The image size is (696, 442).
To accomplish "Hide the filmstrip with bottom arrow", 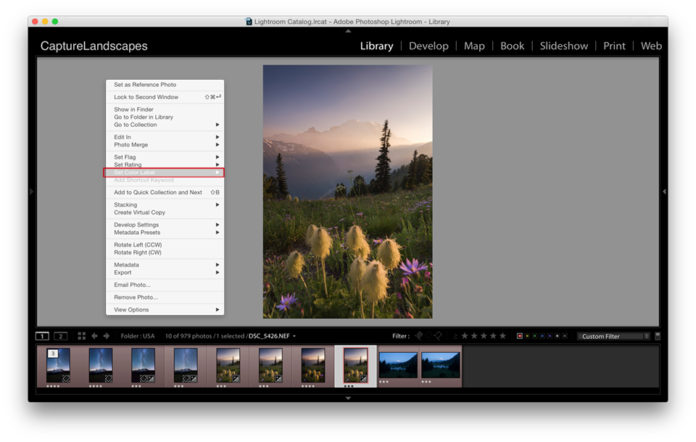I will pyautogui.click(x=348, y=398).
